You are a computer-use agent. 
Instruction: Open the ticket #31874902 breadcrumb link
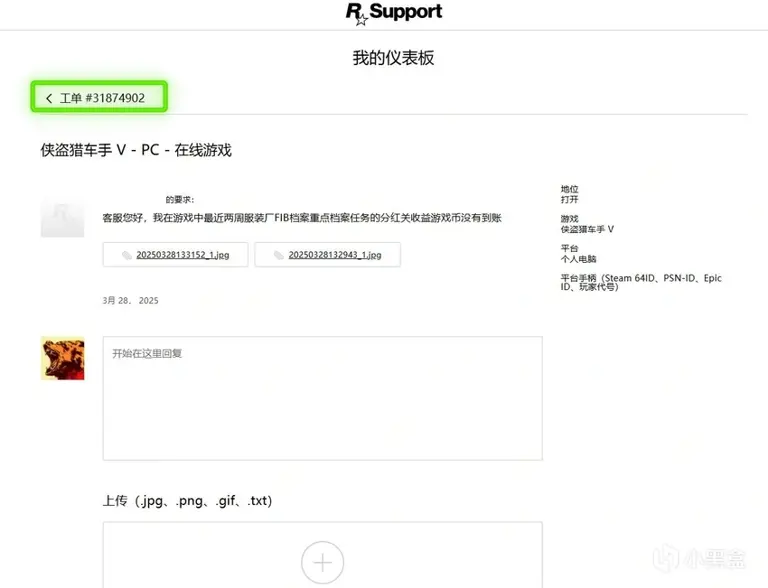click(102, 98)
